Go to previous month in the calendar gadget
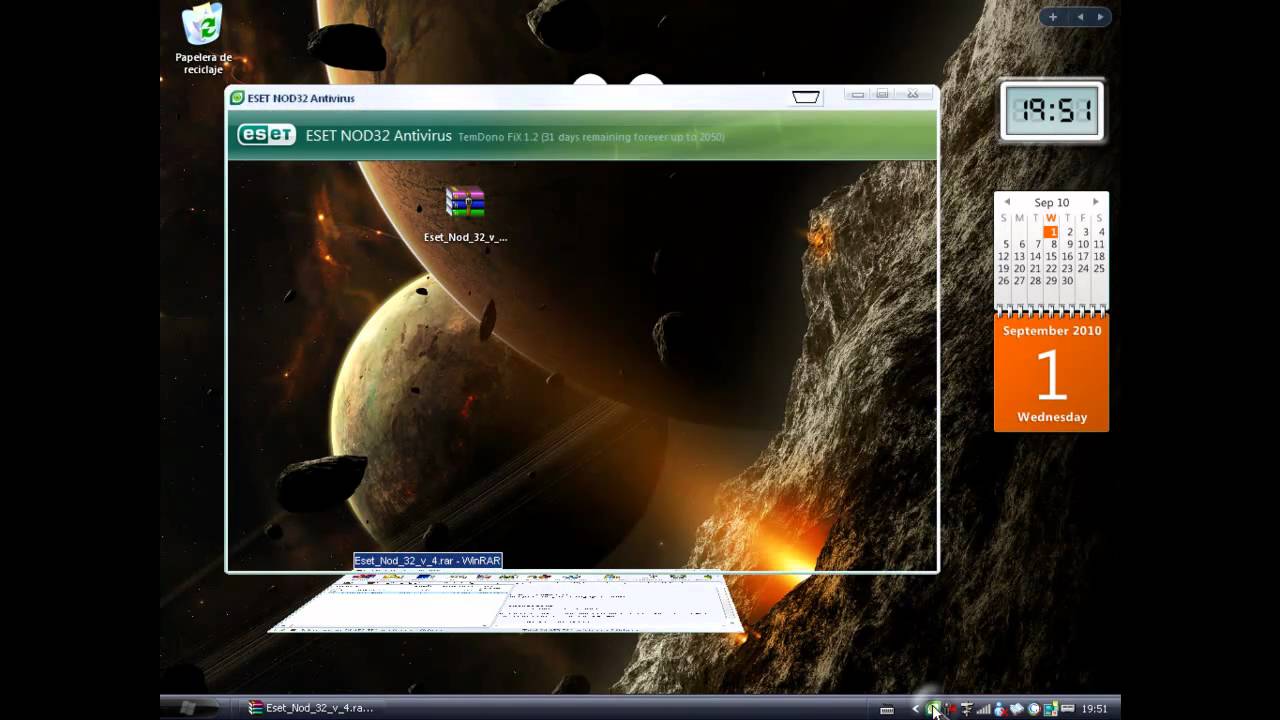Image resolution: width=1280 pixels, height=720 pixels. pyautogui.click(x=1007, y=202)
